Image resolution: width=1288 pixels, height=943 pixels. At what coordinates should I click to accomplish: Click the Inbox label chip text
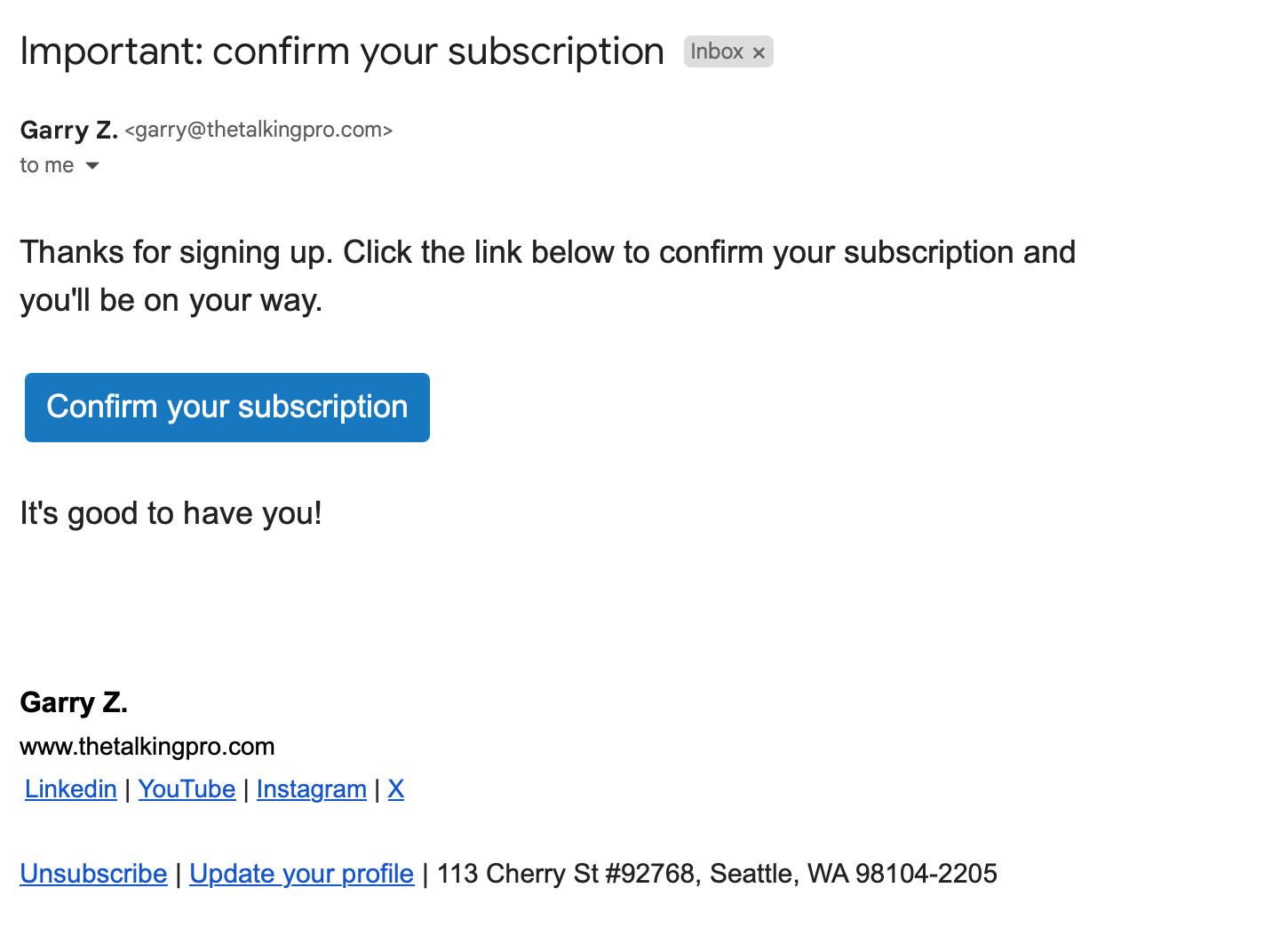716,52
